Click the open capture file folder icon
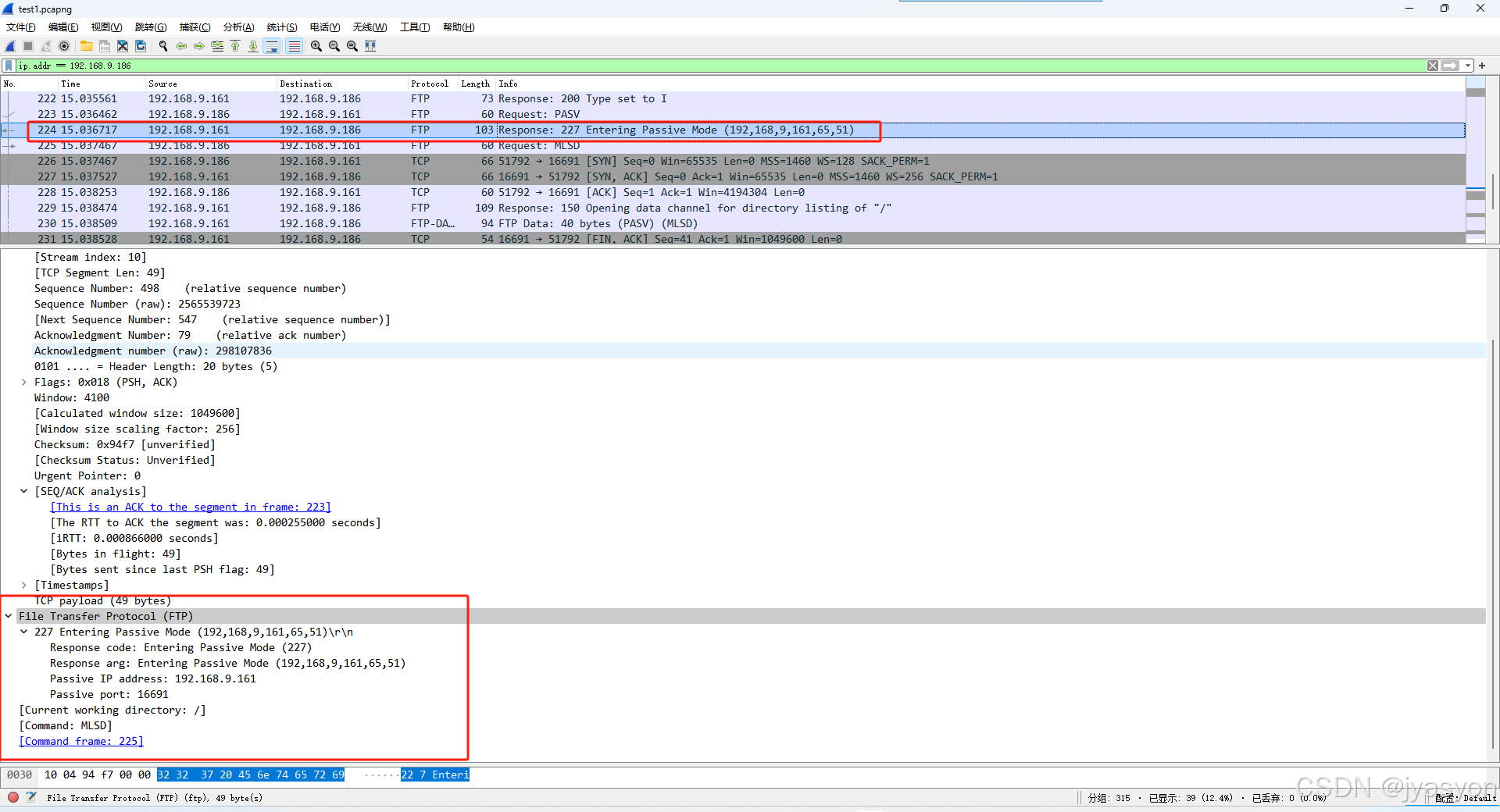 [x=87, y=46]
